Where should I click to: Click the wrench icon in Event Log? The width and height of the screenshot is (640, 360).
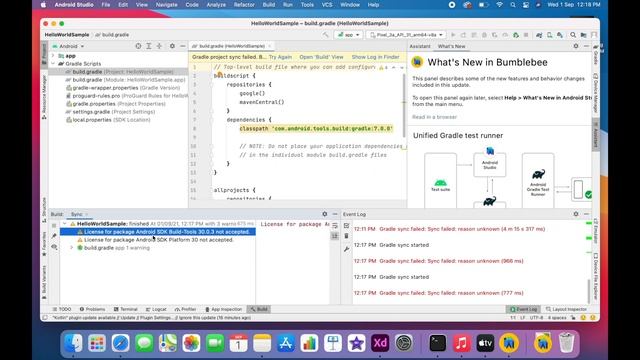tap(347, 249)
